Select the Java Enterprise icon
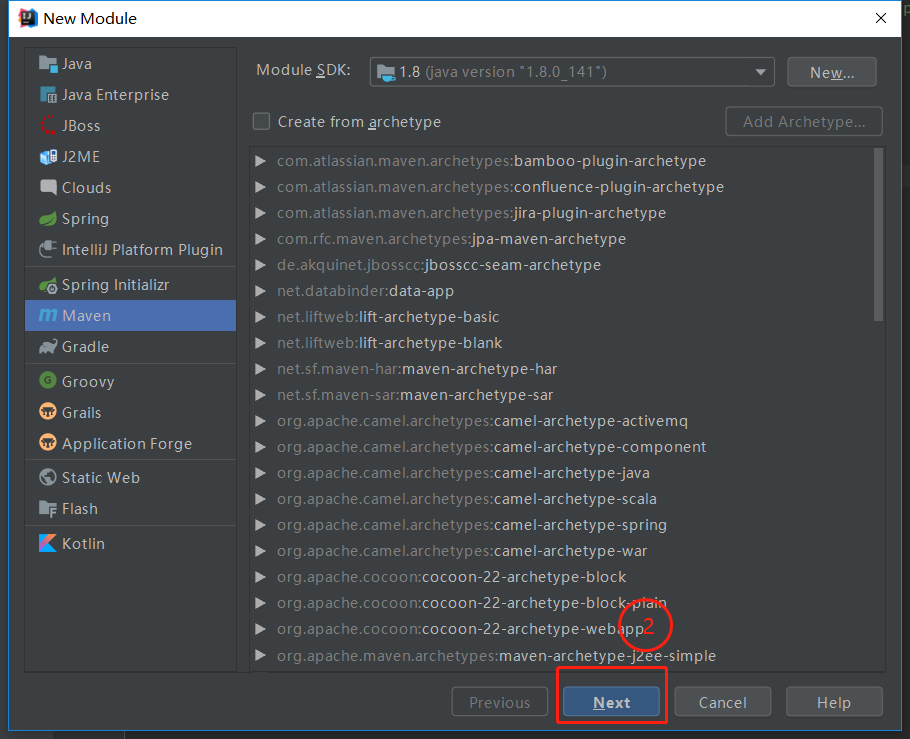The height and width of the screenshot is (739, 910). 48,95
